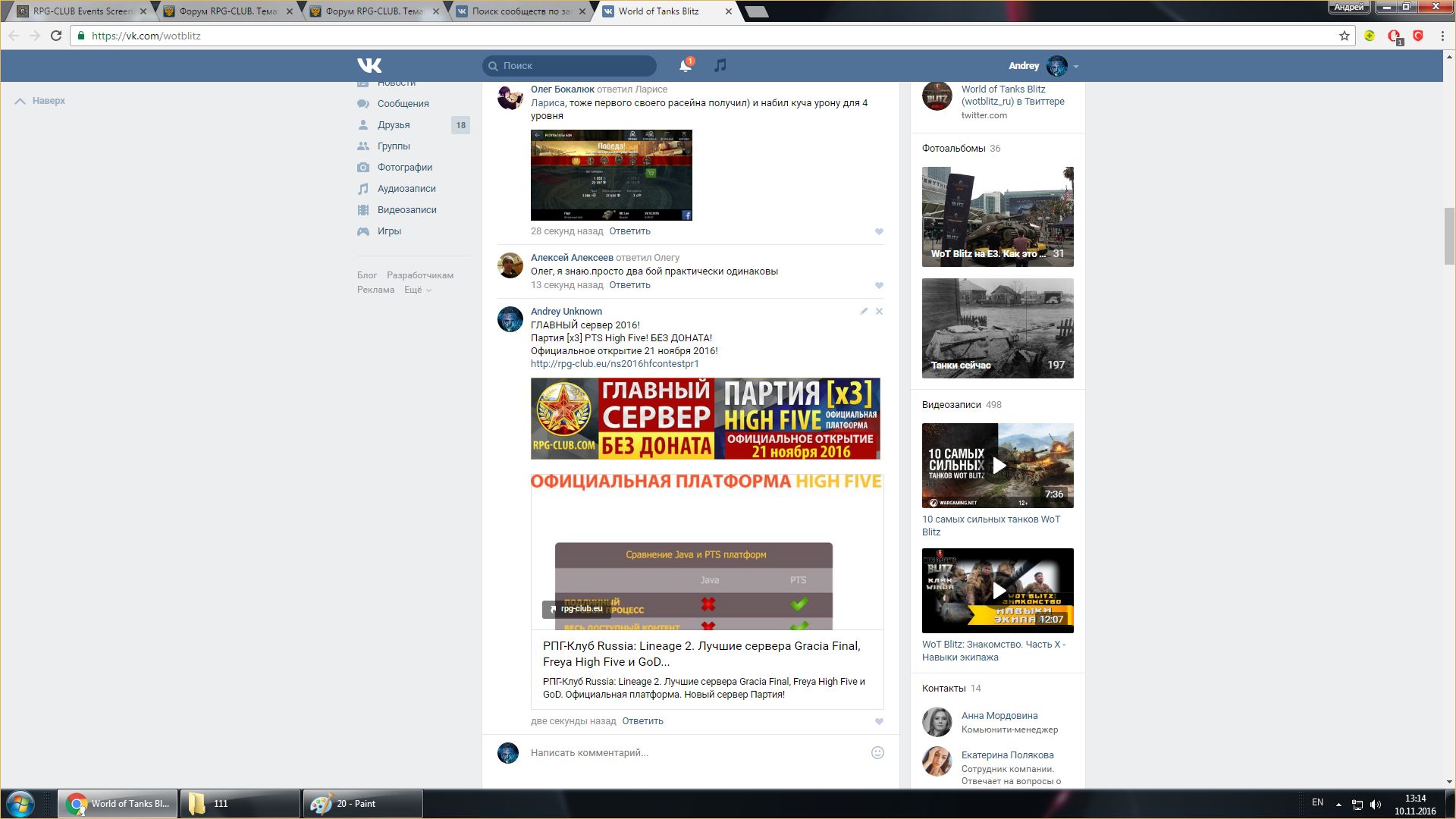Open Chrome three-dot menu
Viewport: 1456px width, 819px height.
(1442, 36)
